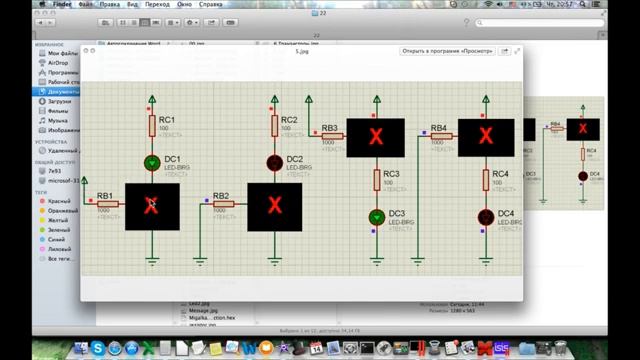Open the arrange-by dropdown in toolbar
The width and height of the screenshot is (640, 360).
point(173,23)
